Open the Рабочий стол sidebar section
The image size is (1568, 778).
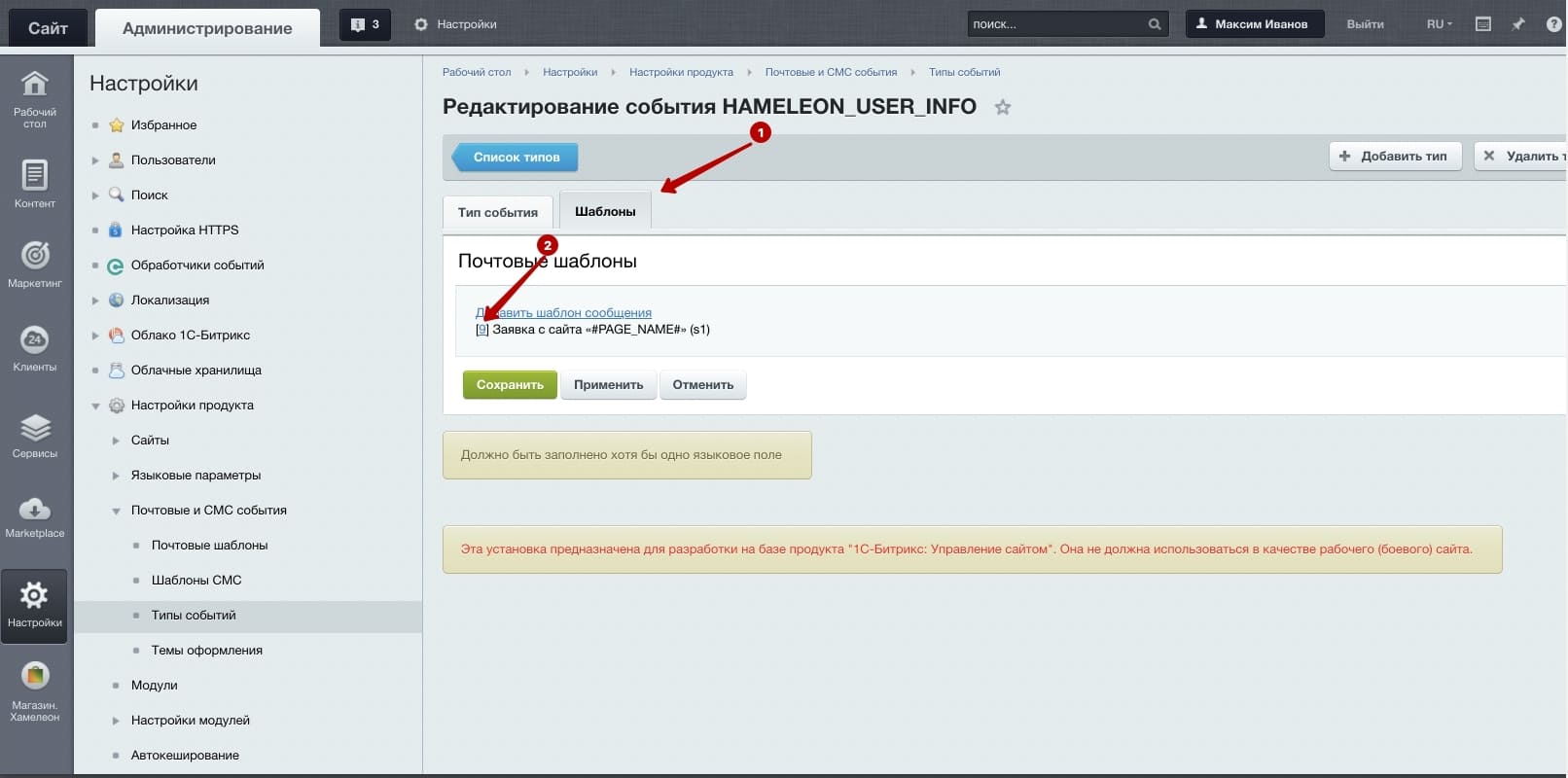pos(35,99)
